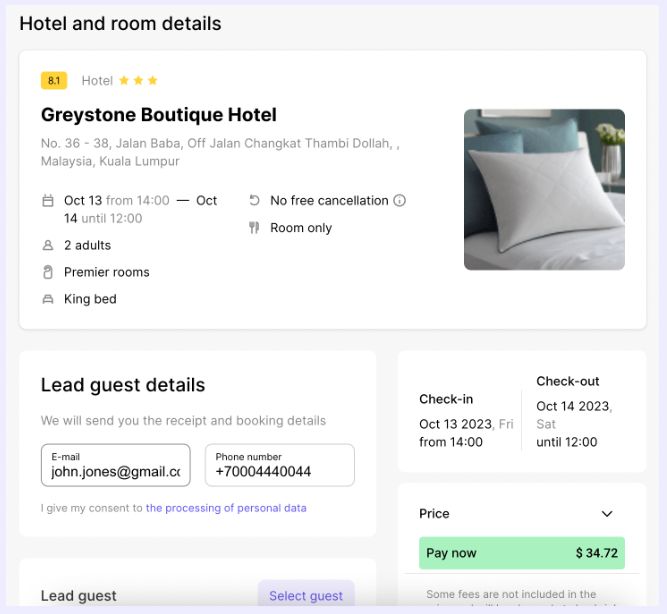Click the 8.1 rating badge
The image size is (667, 614).
coord(54,80)
